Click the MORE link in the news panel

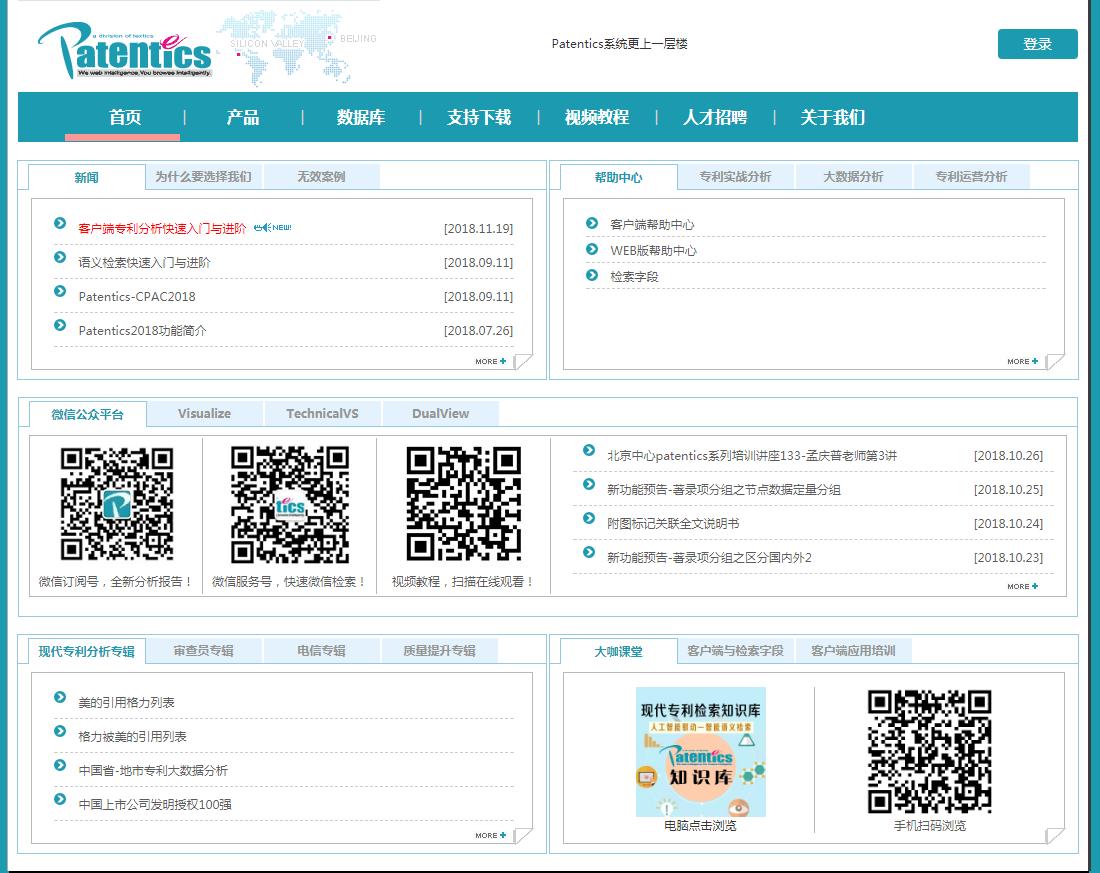490,361
